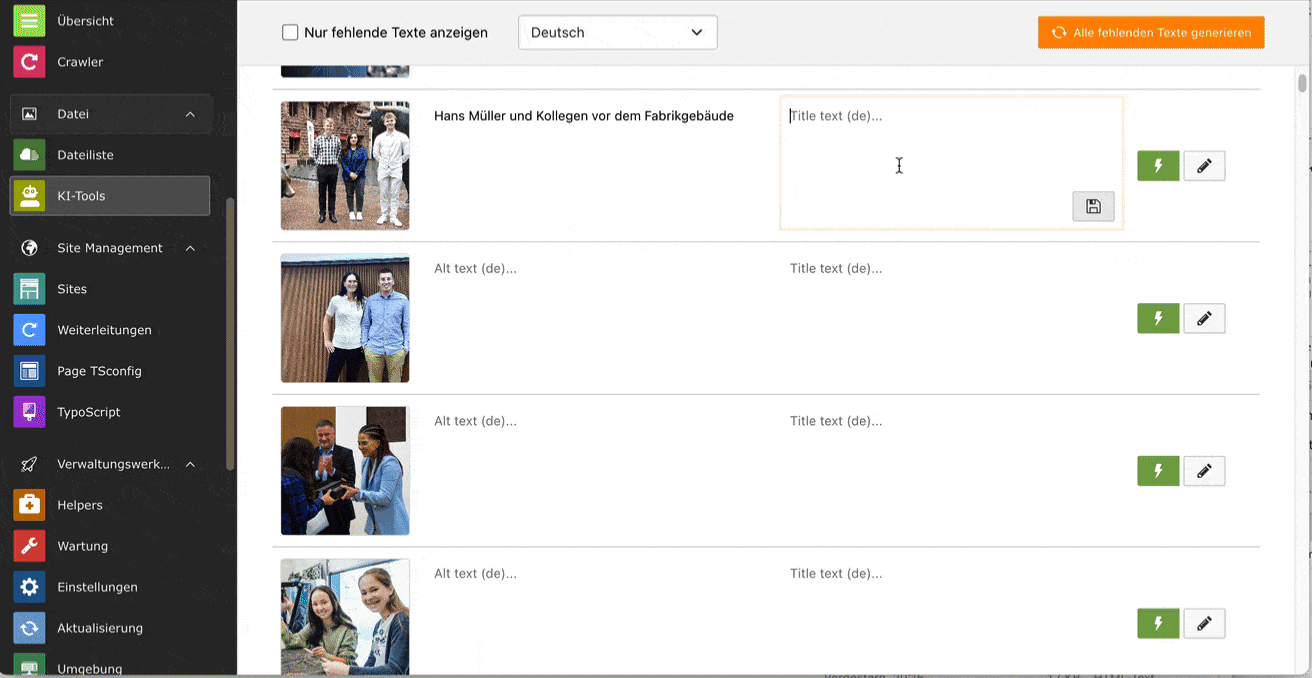Collapse the Datei menu group

[x=190, y=114]
